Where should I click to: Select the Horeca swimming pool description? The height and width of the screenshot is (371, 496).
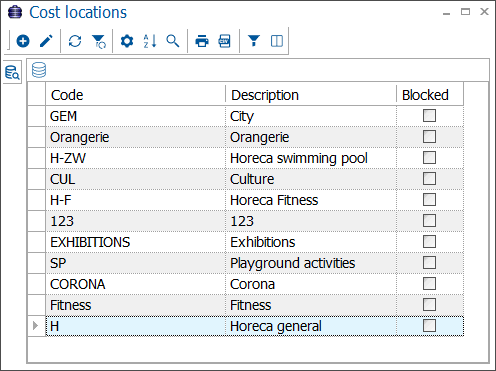[x=311, y=158]
